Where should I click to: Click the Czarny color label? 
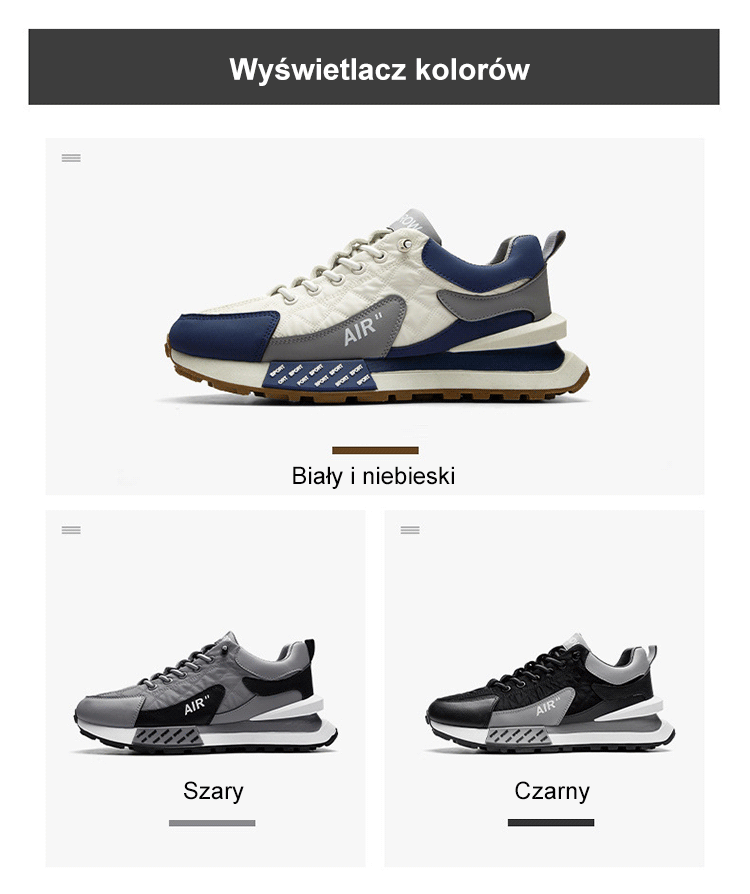click(552, 791)
